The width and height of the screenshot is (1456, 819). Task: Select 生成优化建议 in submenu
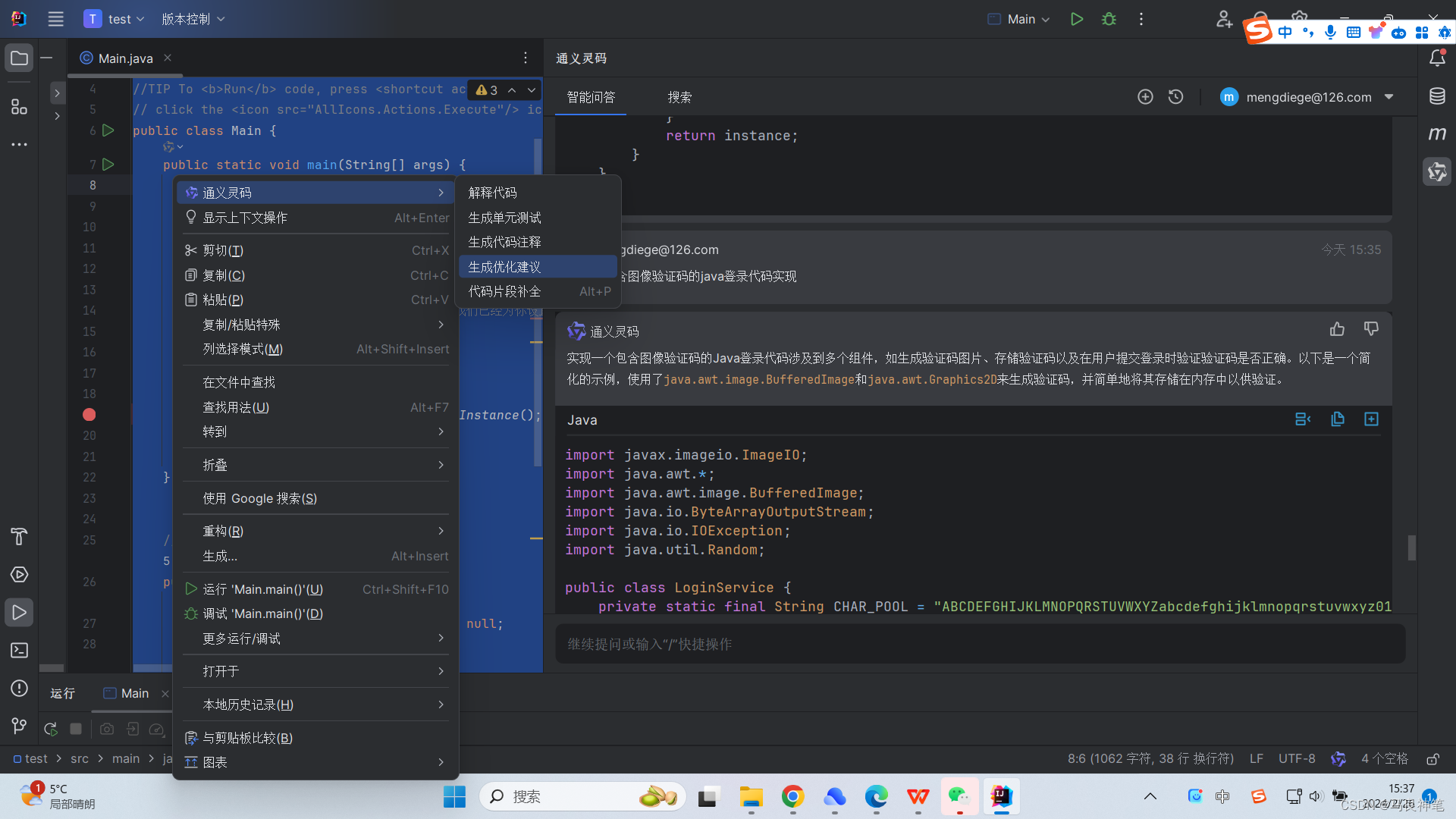538,267
